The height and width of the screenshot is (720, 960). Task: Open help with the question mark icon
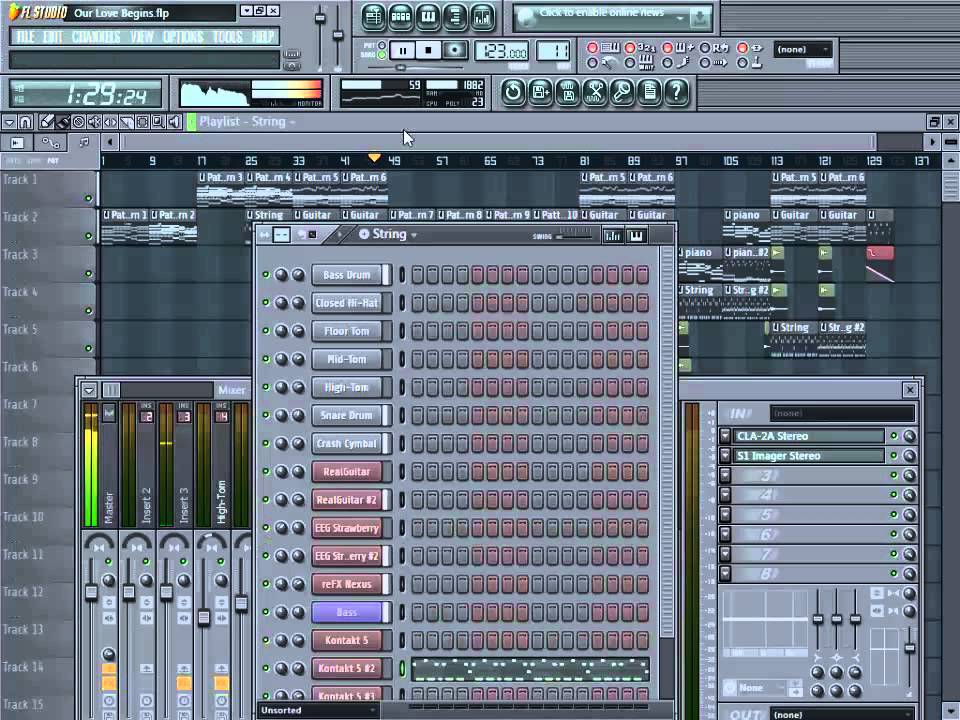pos(677,92)
